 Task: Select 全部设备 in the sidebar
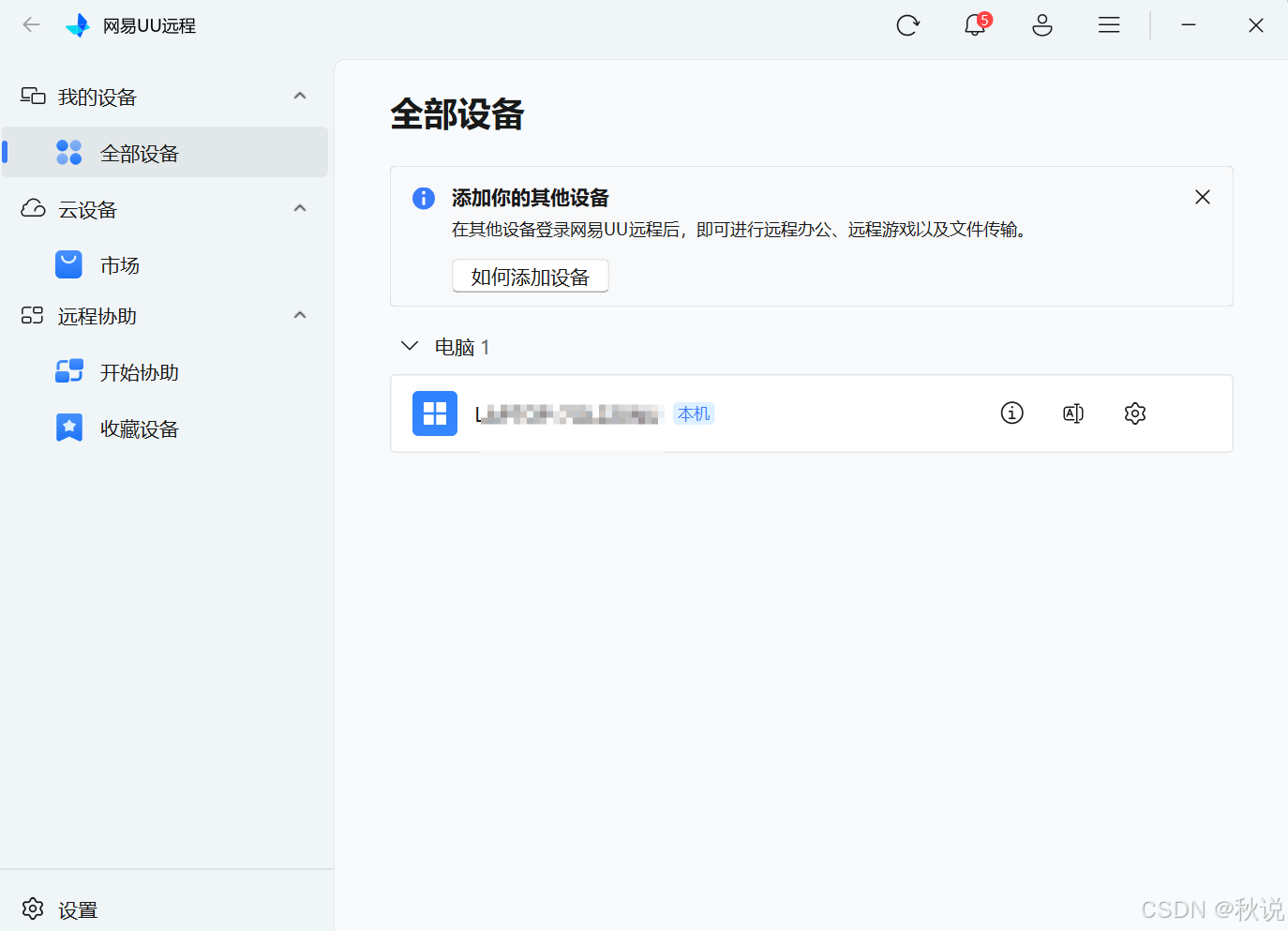click(x=140, y=152)
